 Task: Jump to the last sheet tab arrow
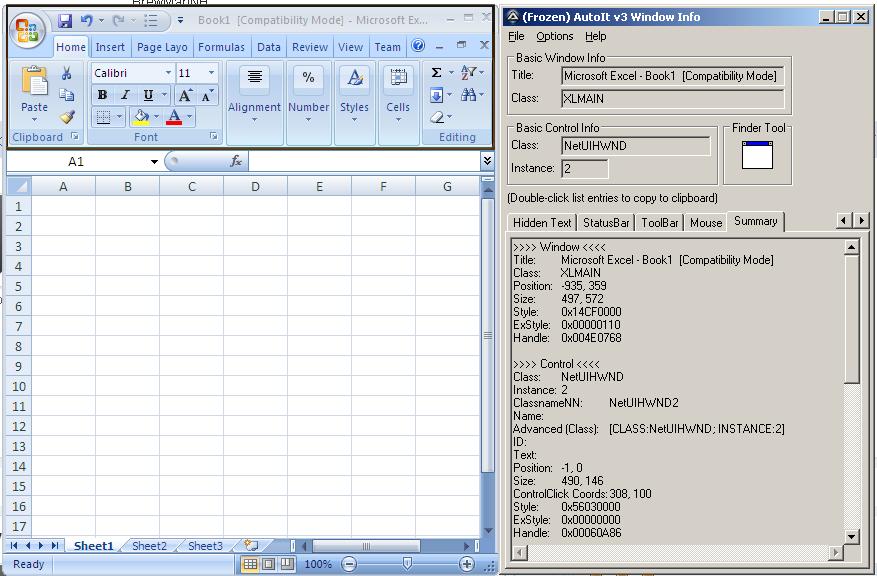point(55,546)
